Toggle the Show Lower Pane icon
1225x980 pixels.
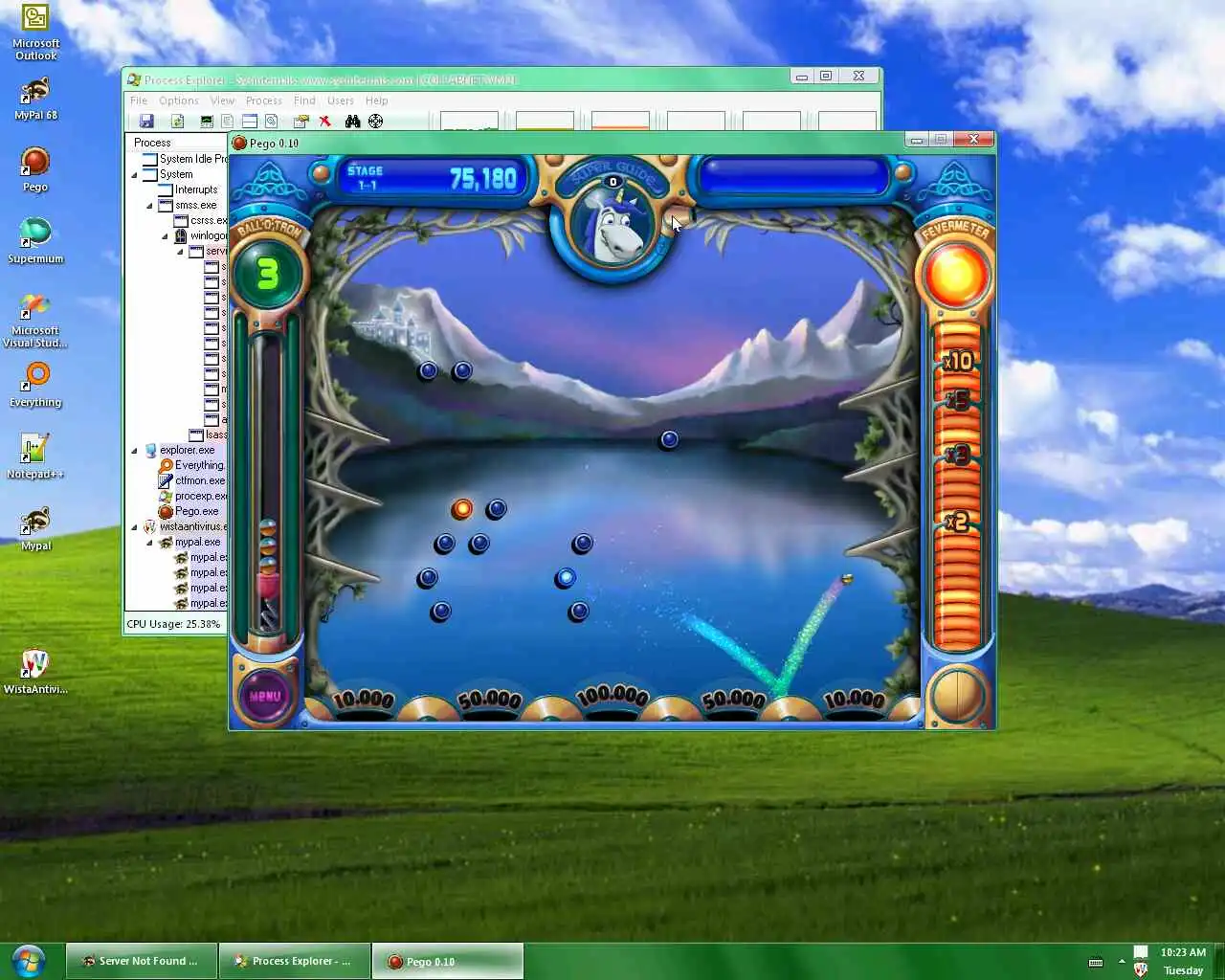click(249, 122)
